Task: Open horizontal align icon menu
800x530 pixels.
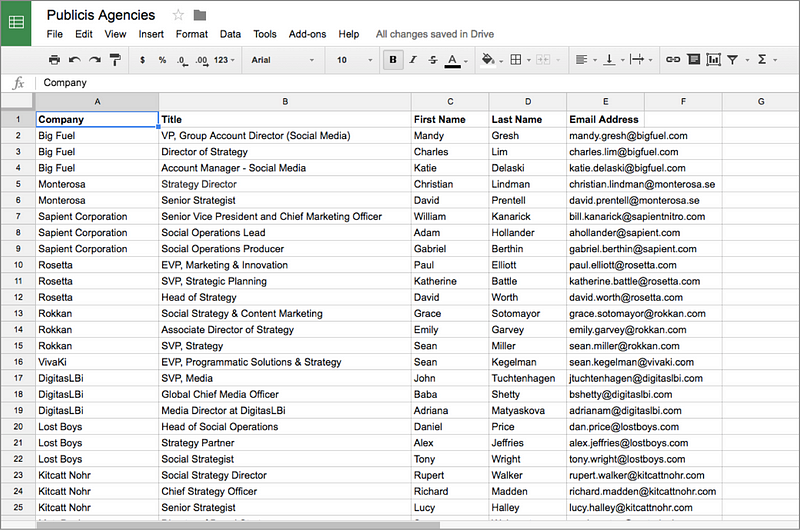Action: coord(581,60)
